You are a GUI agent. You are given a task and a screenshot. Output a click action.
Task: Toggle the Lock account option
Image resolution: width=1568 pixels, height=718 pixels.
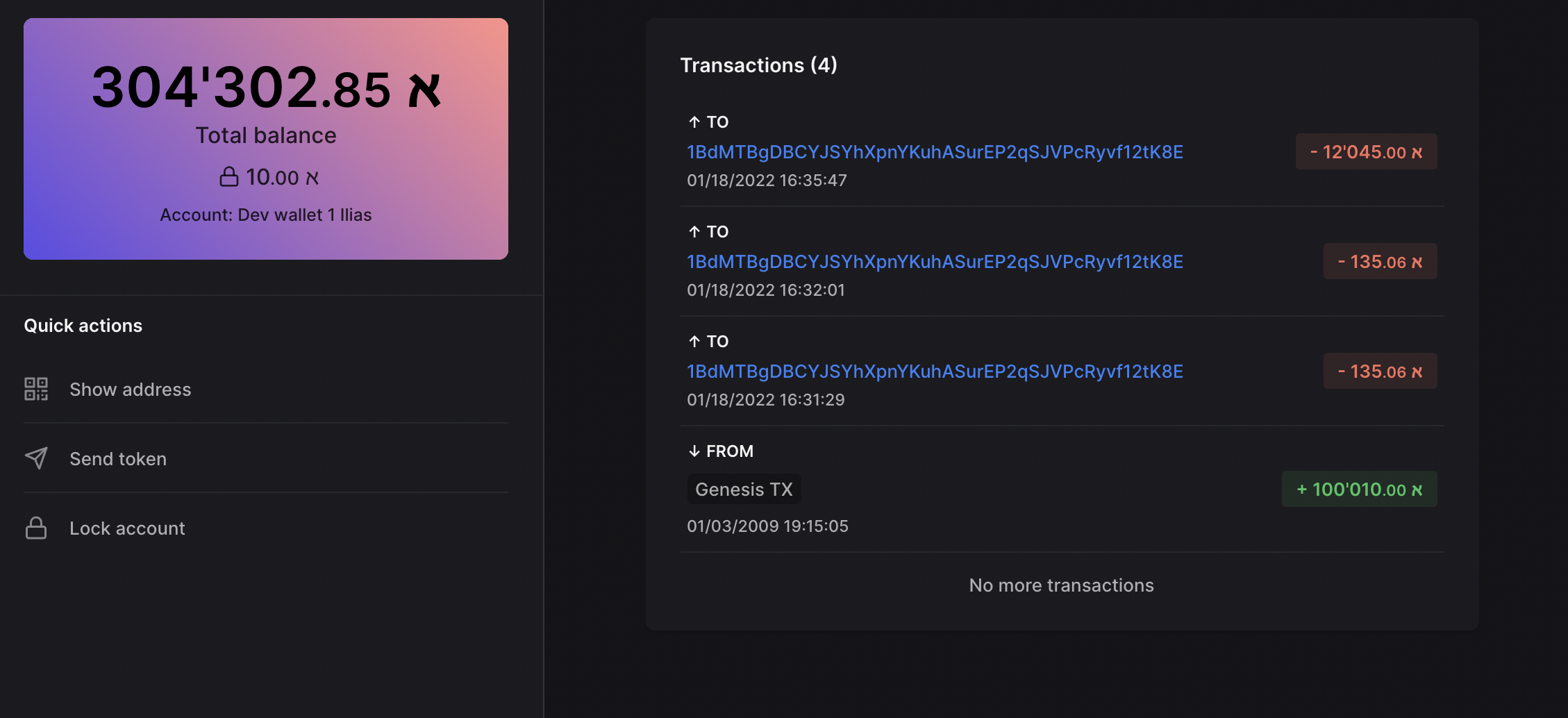[x=126, y=528]
